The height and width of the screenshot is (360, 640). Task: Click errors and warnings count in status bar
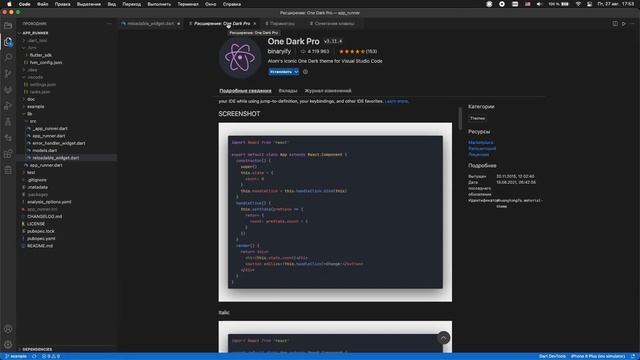click(51, 356)
